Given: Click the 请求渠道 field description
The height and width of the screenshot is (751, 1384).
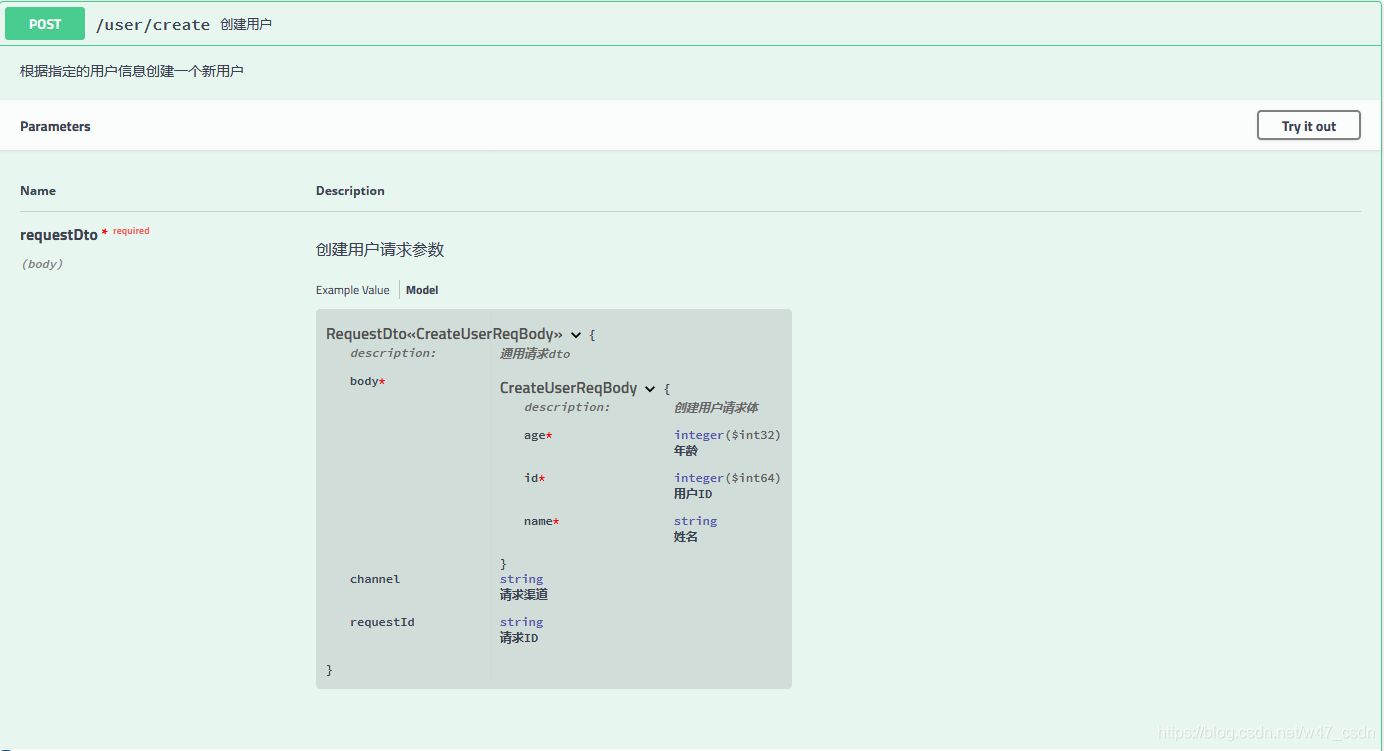Looking at the screenshot, I should 524,595.
